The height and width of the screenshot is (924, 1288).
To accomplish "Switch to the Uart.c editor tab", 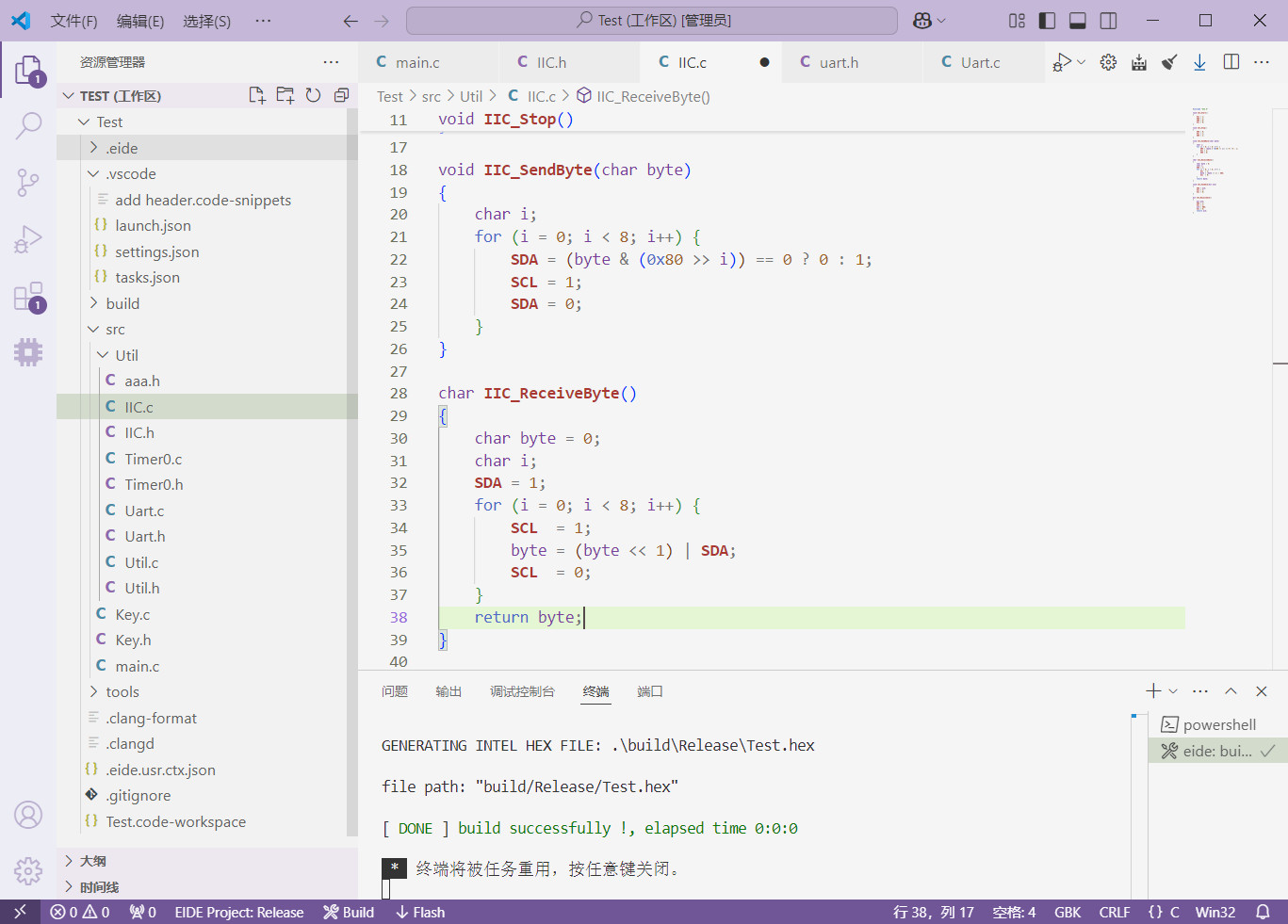I will pyautogui.click(x=984, y=62).
